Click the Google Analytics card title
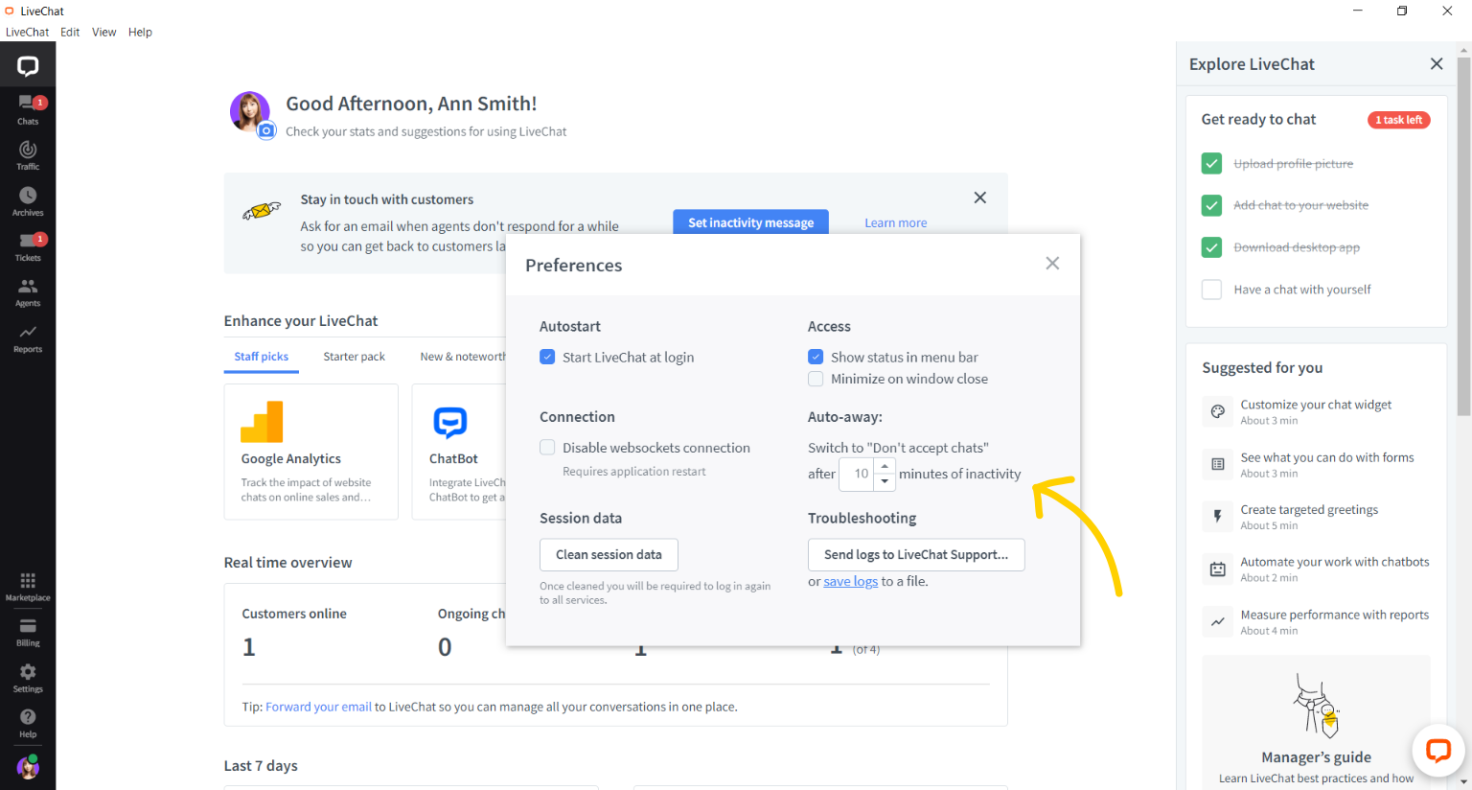Image resolution: width=1472 pixels, height=790 pixels. coord(291,459)
